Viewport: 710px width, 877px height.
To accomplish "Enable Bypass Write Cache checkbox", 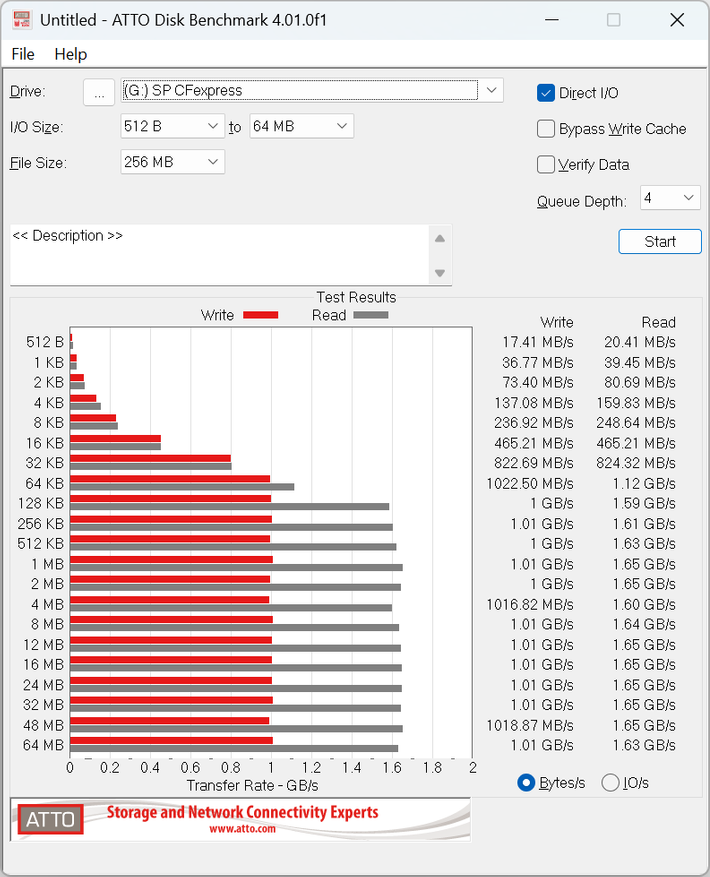I will tap(546, 129).
